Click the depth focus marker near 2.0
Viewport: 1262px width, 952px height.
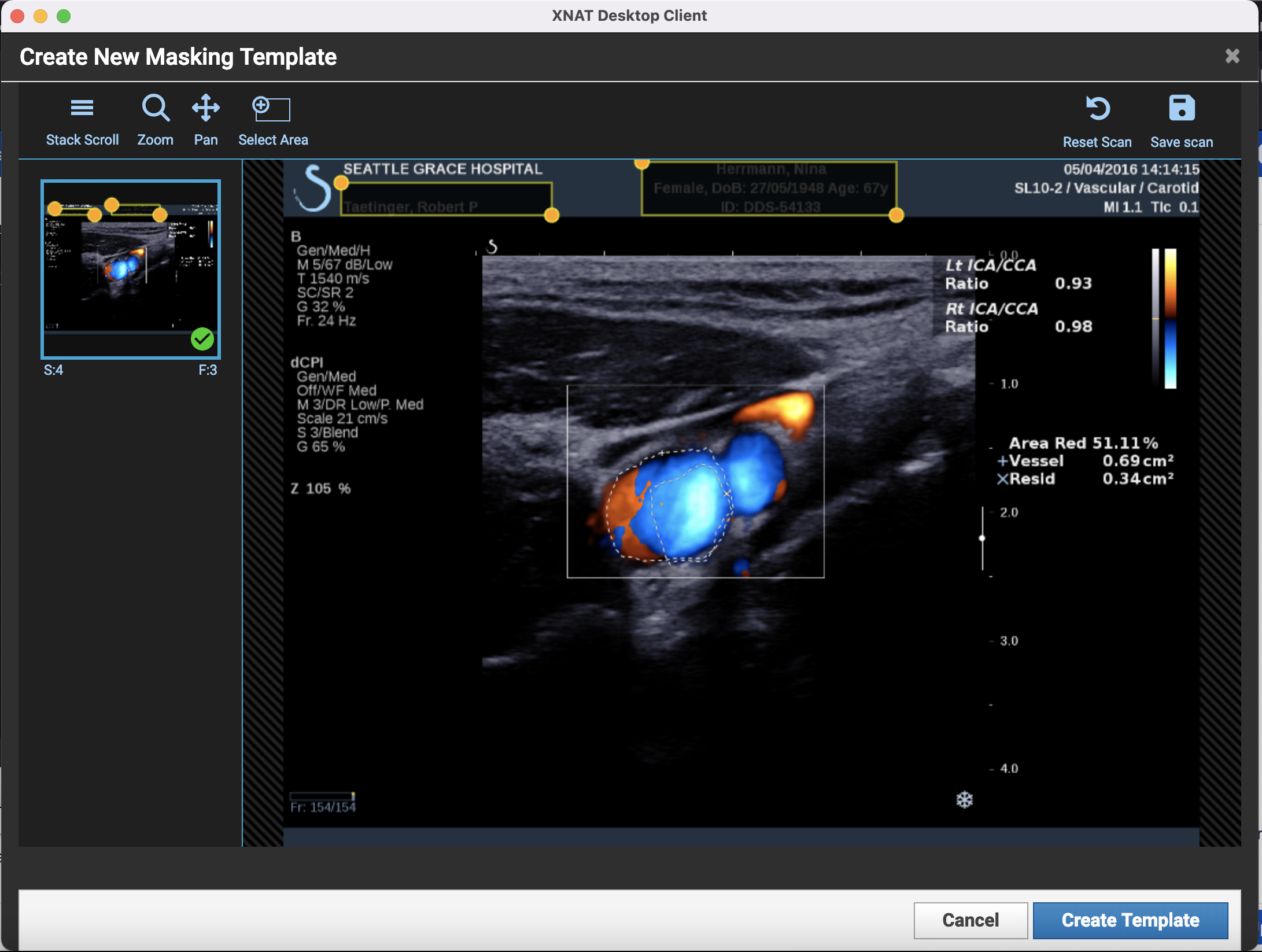pyautogui.click(x=982, y=538)
